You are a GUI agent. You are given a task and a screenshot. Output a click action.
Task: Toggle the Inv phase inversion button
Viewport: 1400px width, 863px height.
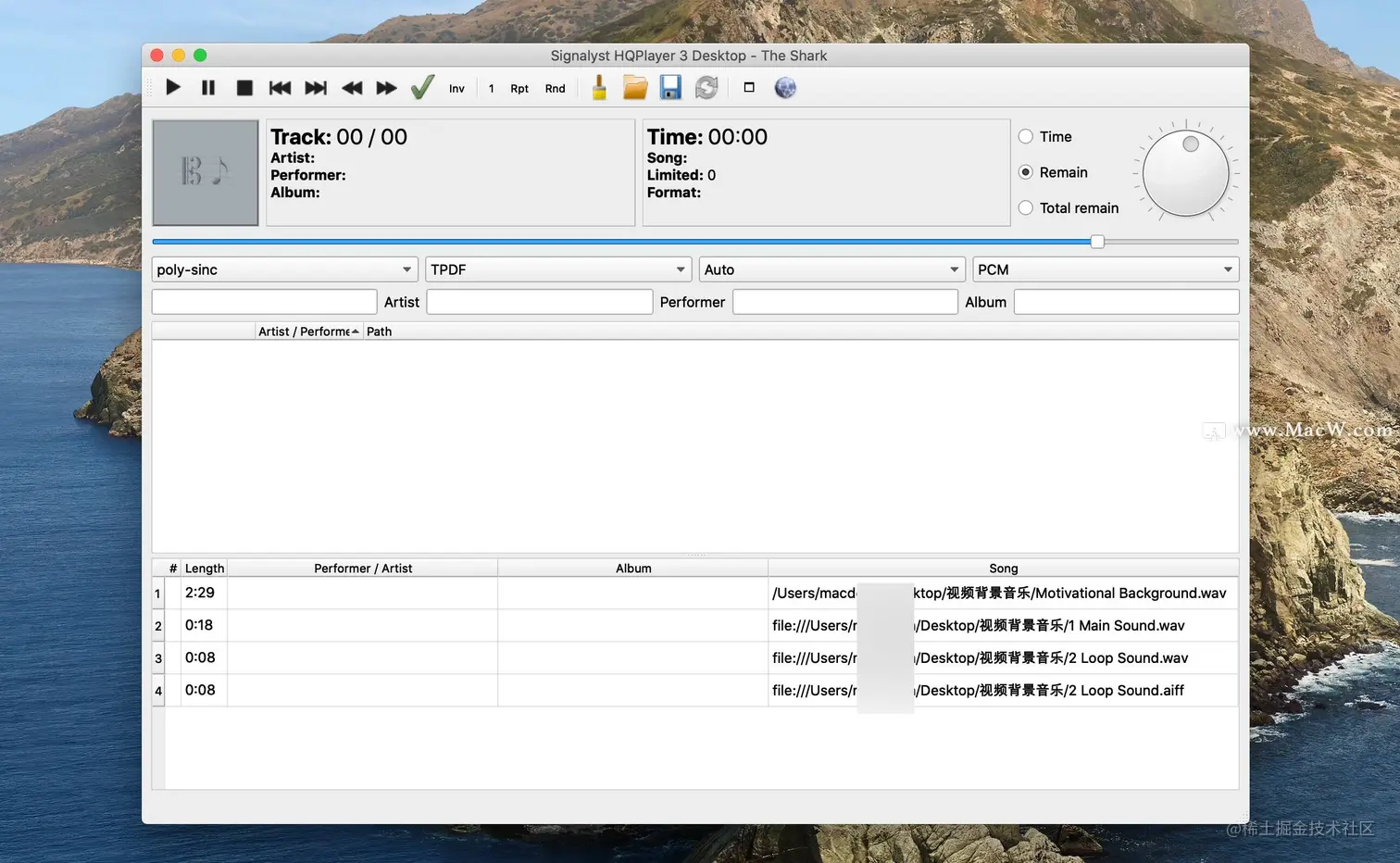coord(456,89)
